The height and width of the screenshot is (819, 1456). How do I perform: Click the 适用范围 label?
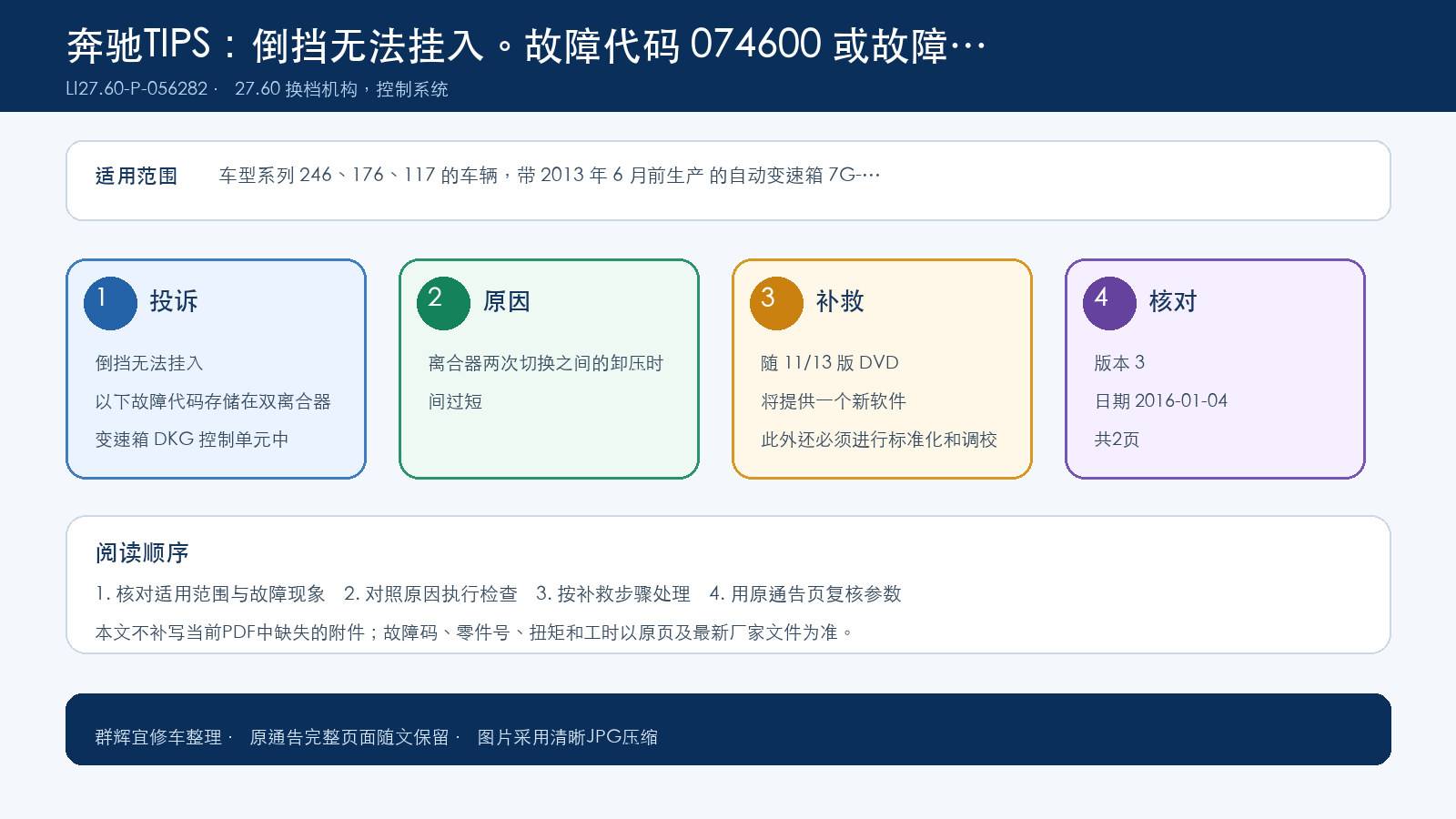coord(136,176)
